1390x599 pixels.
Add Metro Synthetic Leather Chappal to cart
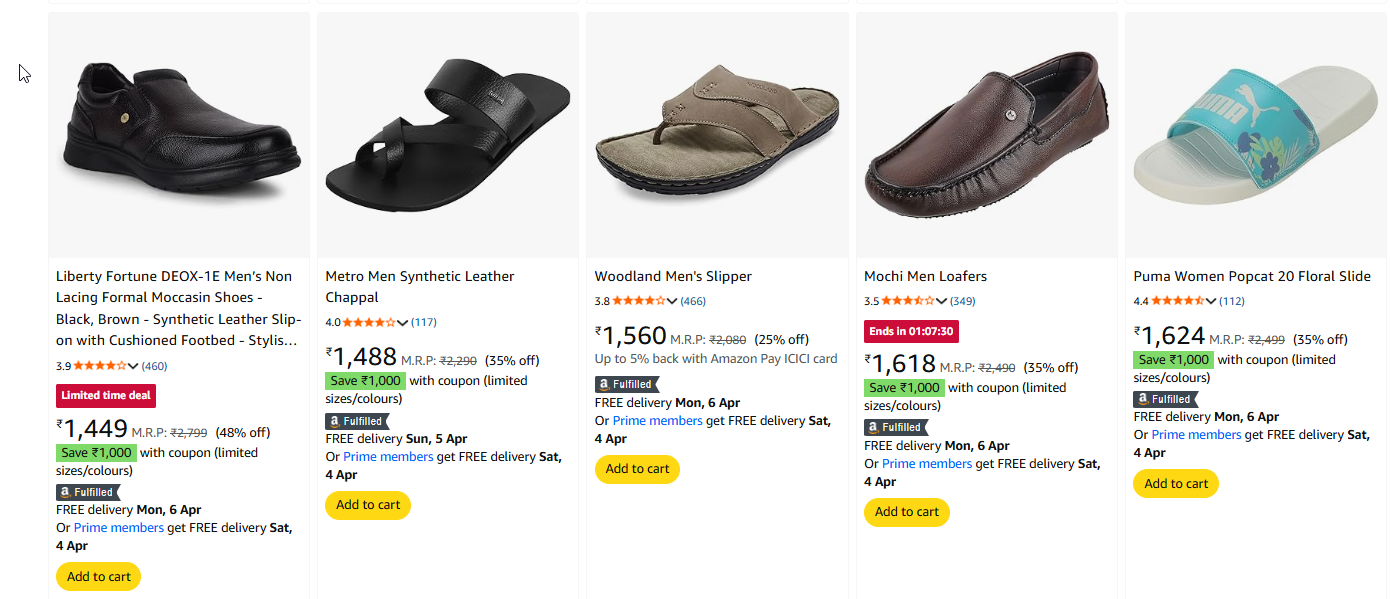coord(368,505)
